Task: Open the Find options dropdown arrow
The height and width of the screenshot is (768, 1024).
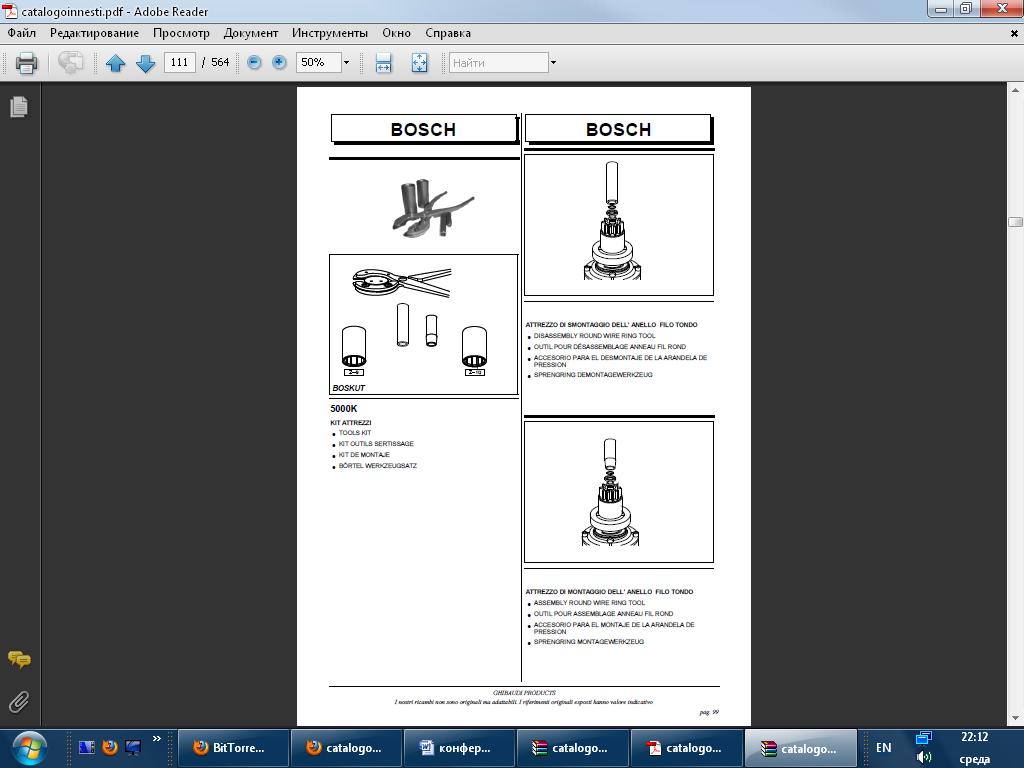Action: [x=553, y=63]
